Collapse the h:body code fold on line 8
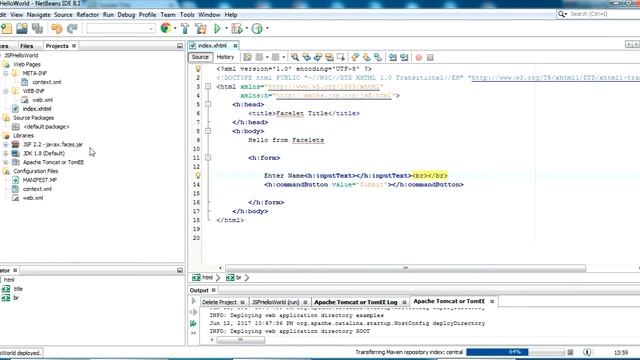The height and width of the screenshot is (360, 640). (208, 131)
